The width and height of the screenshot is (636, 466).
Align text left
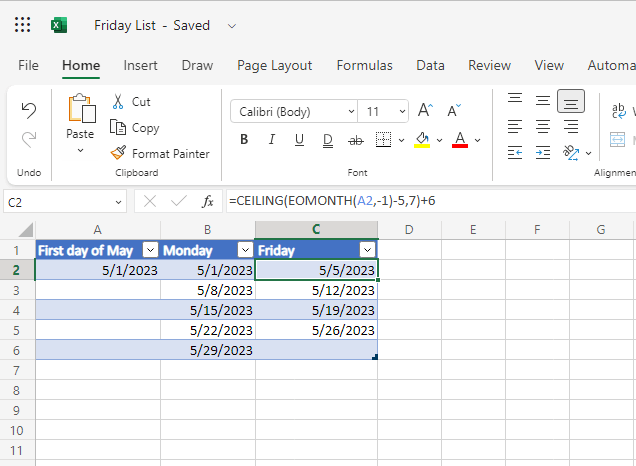[515, 127]
